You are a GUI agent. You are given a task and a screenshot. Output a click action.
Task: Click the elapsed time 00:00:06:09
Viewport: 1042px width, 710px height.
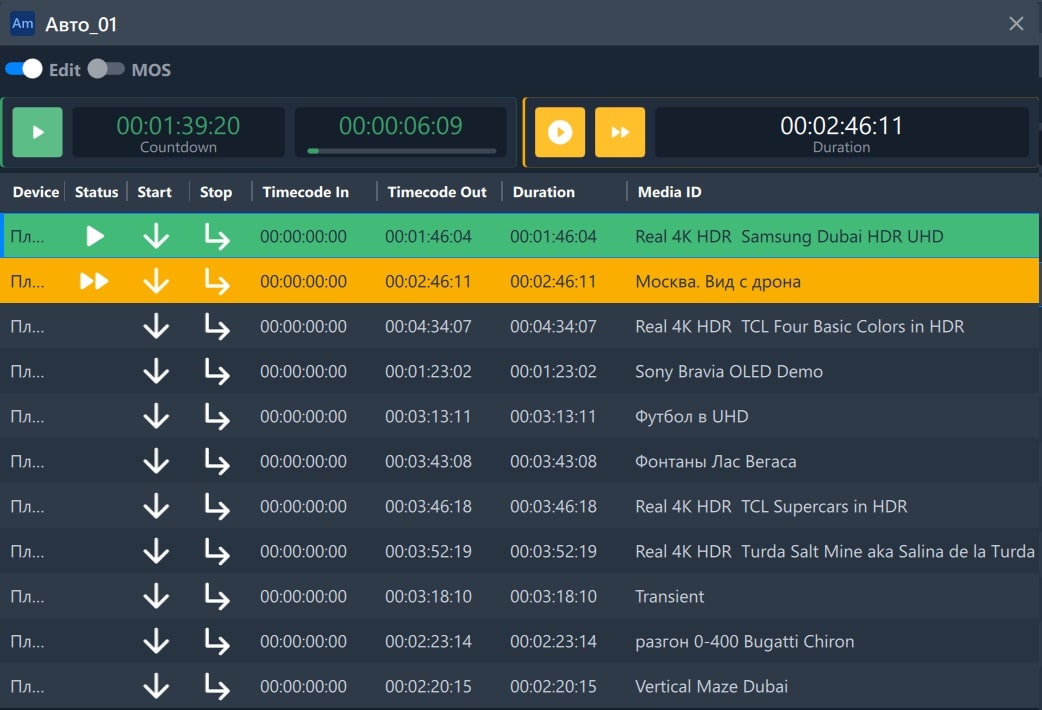(401, 126)
